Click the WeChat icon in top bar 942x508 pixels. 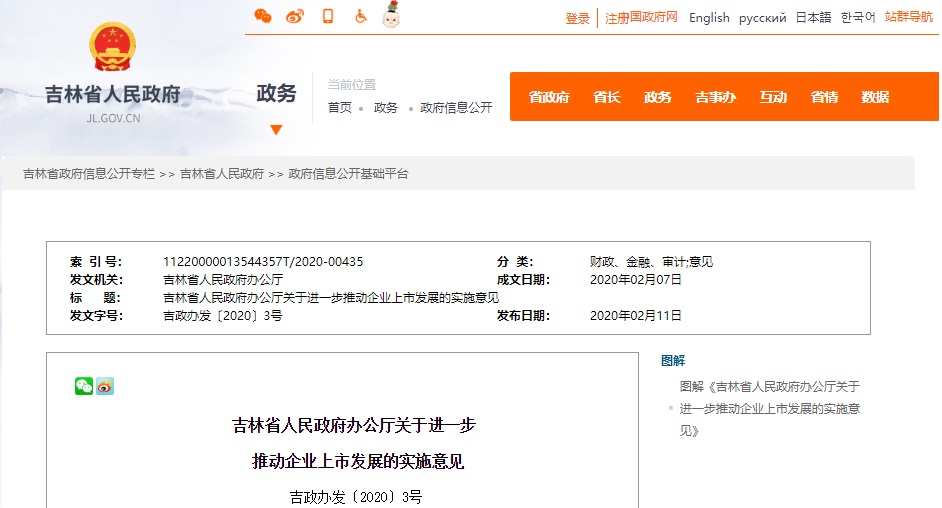(262, 16)
